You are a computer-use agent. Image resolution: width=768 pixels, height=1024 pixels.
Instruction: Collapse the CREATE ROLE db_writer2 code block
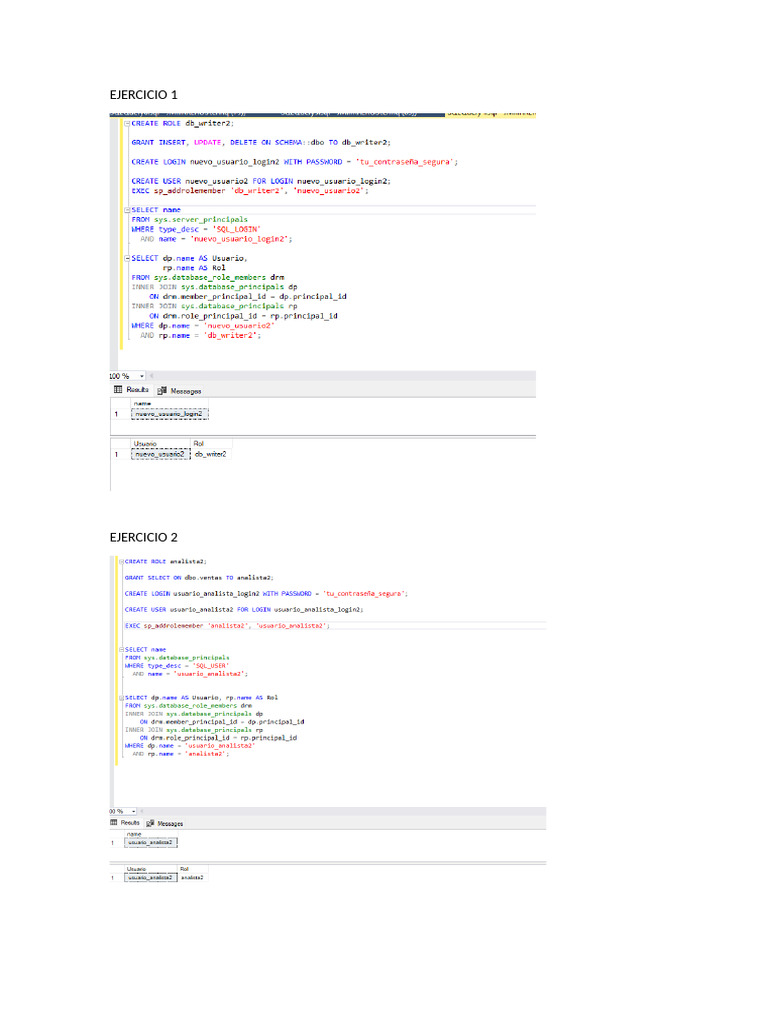(x=127, y=123)
